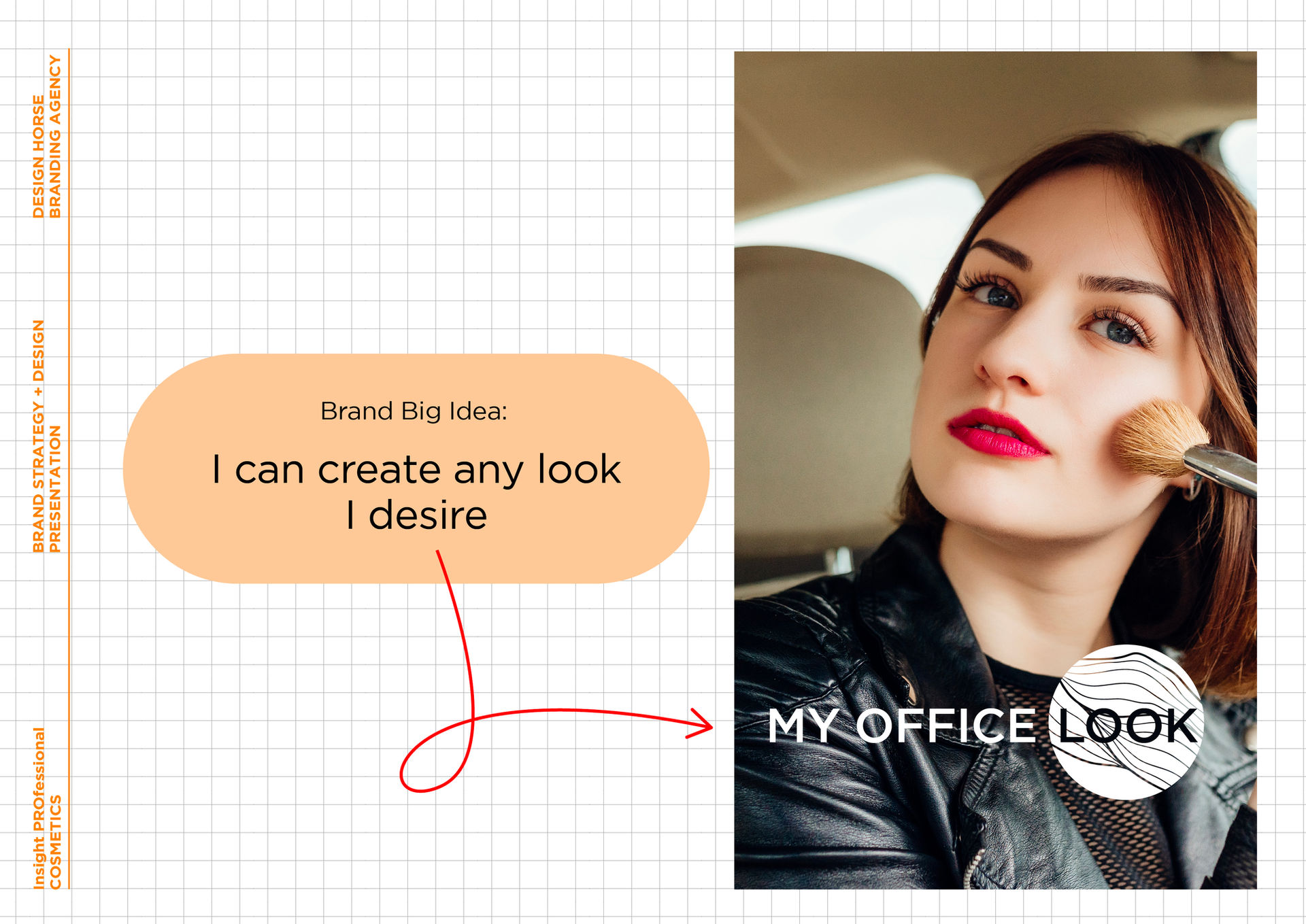Click an empty grid area above the pill

408,204
